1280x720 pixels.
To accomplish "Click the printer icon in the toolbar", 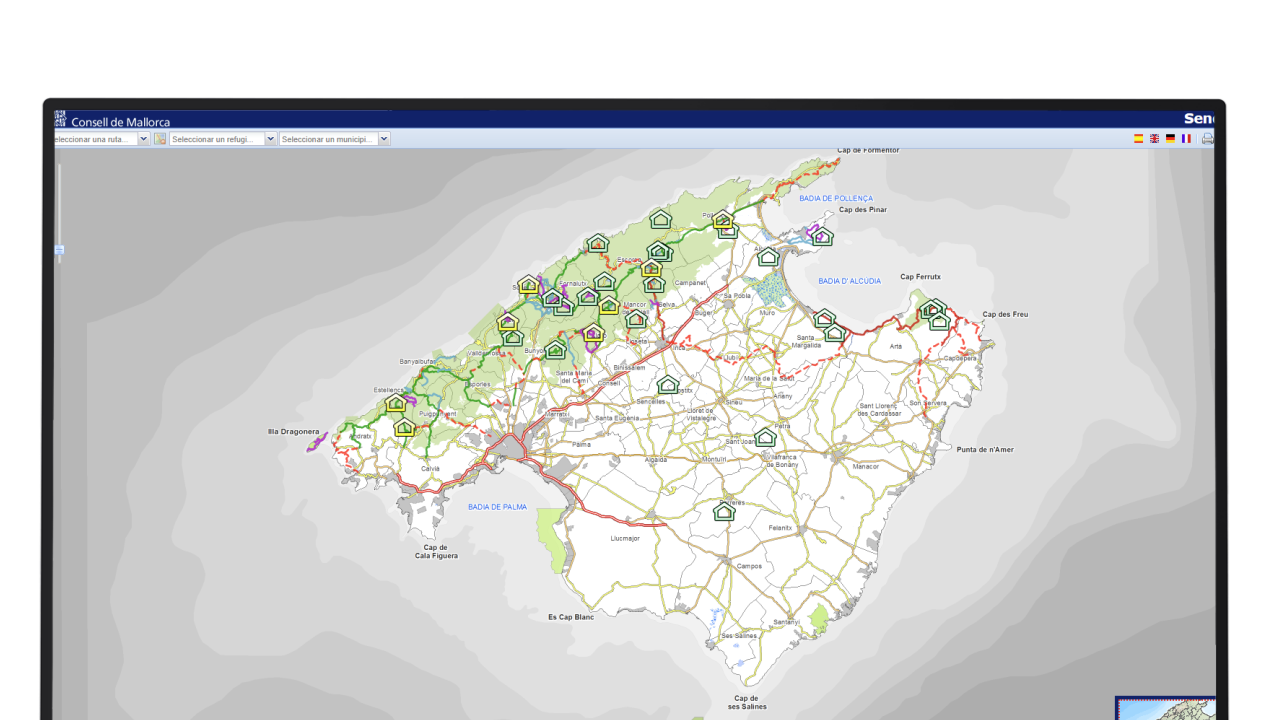I will coord(1208,139).
